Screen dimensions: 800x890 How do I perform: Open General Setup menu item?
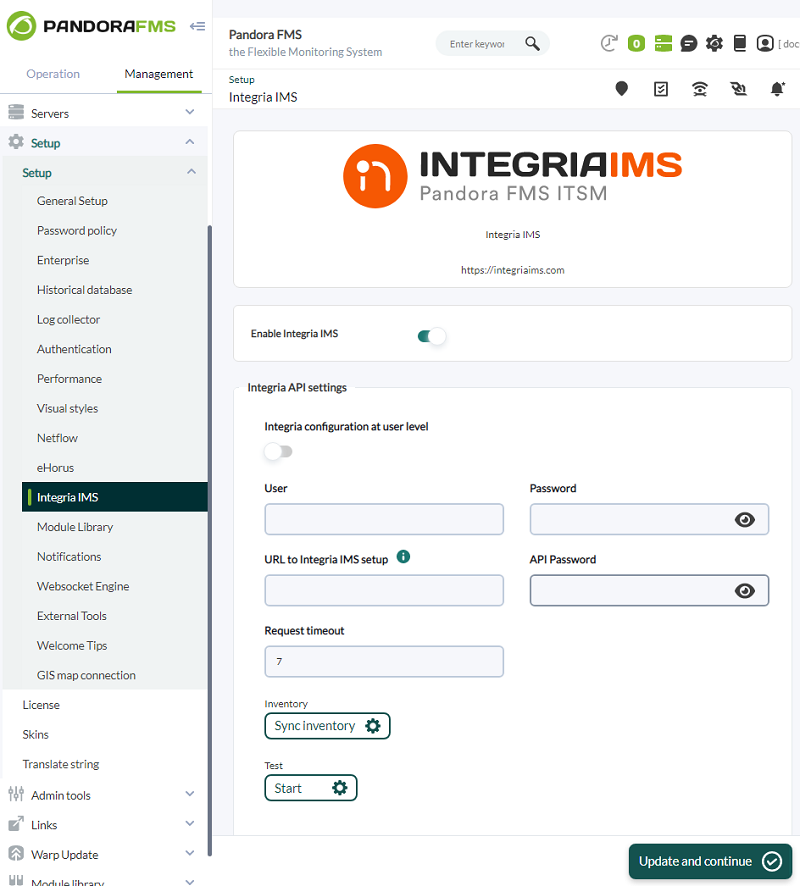[x=72, y=201]
